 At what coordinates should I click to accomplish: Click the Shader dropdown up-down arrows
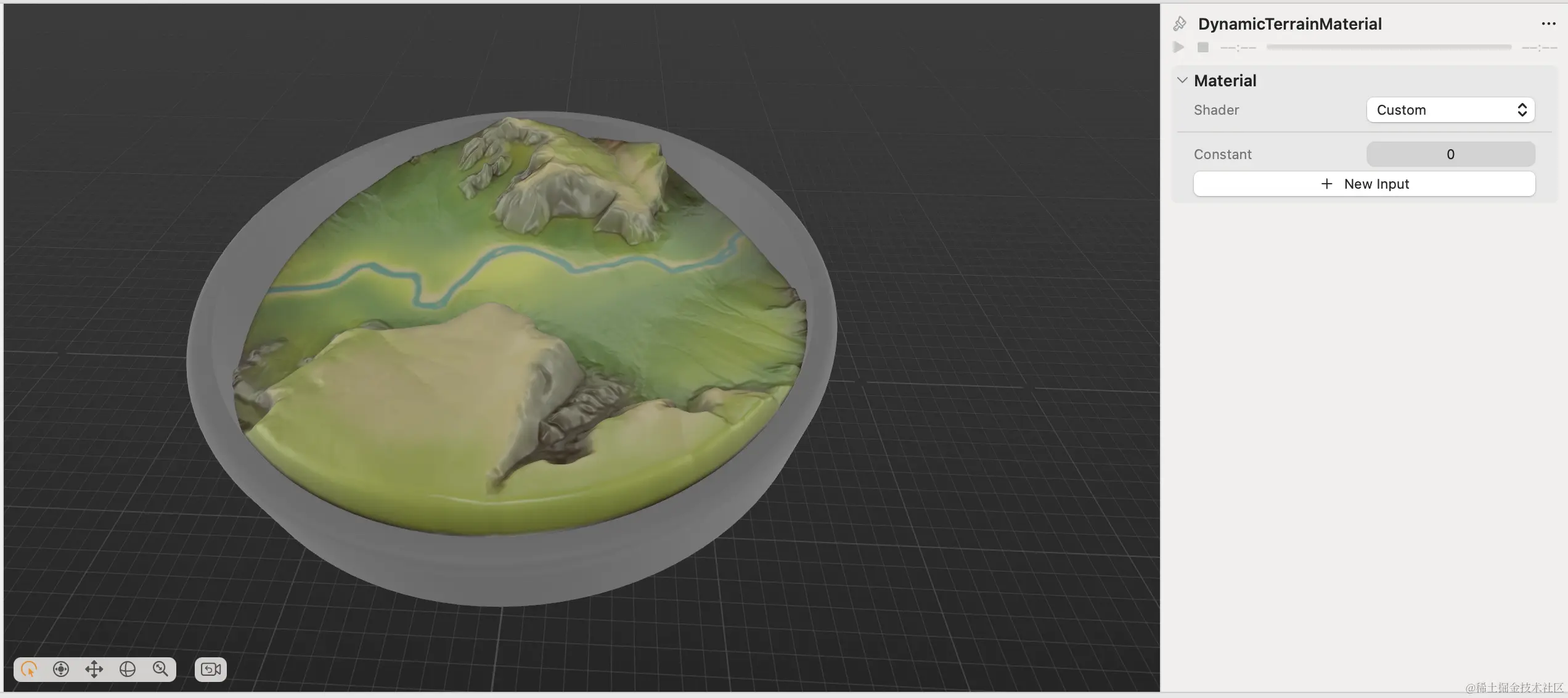pyautogui.click(x=1522, y=110)
